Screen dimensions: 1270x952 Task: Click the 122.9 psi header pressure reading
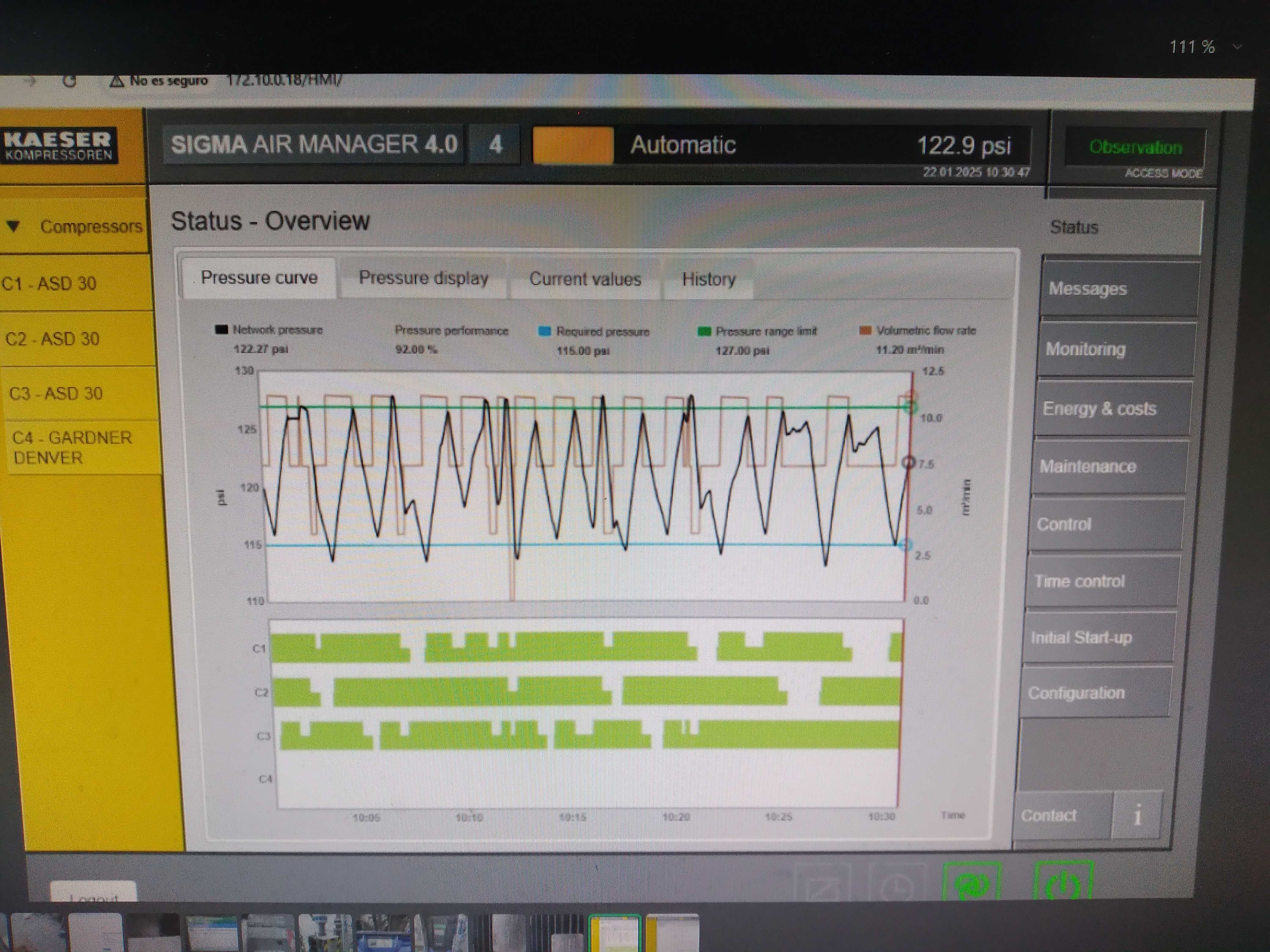(964, 145)
